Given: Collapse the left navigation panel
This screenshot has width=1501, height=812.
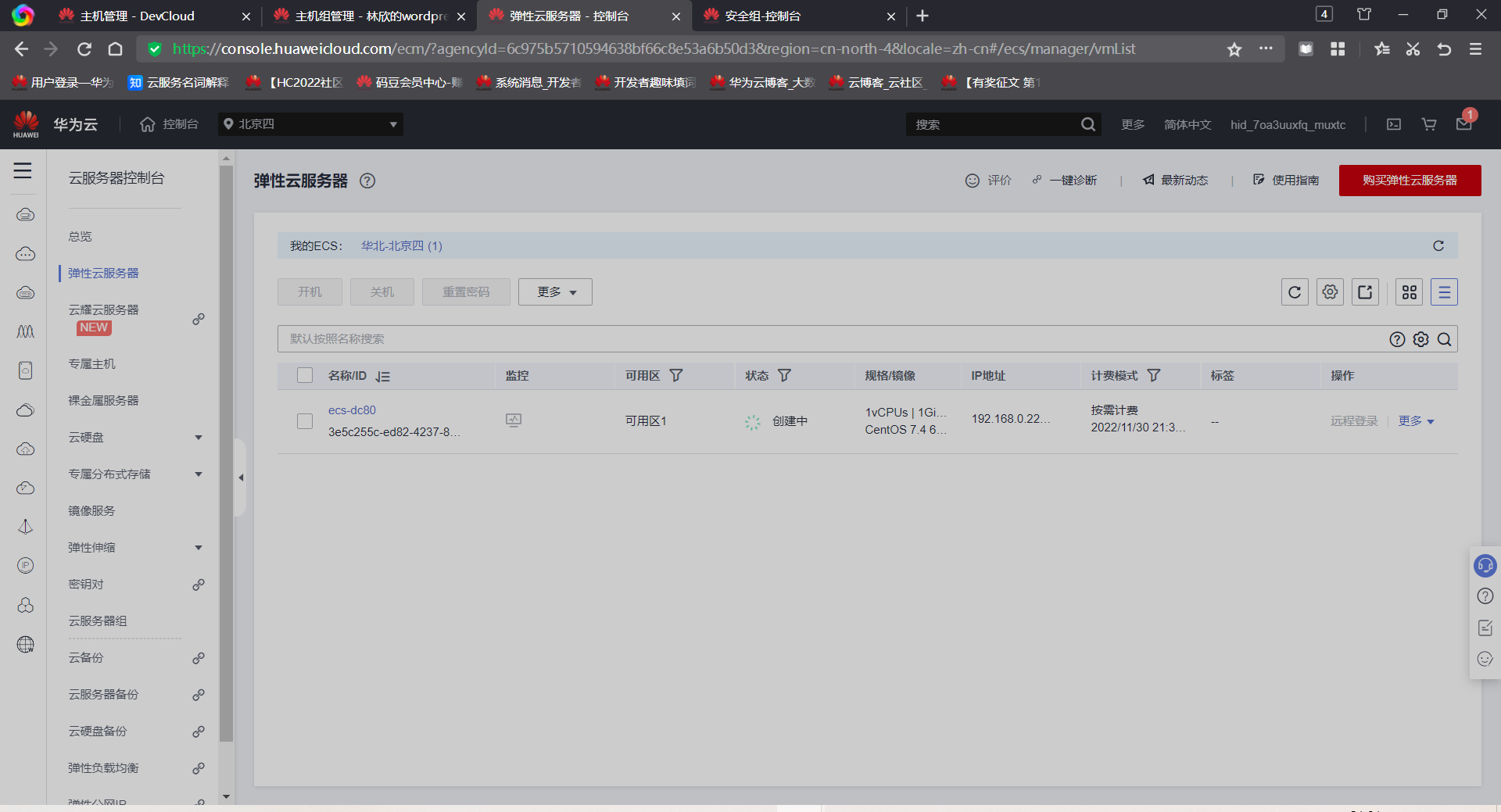Looking at the screenshot, I should click(x=241, y=478).
